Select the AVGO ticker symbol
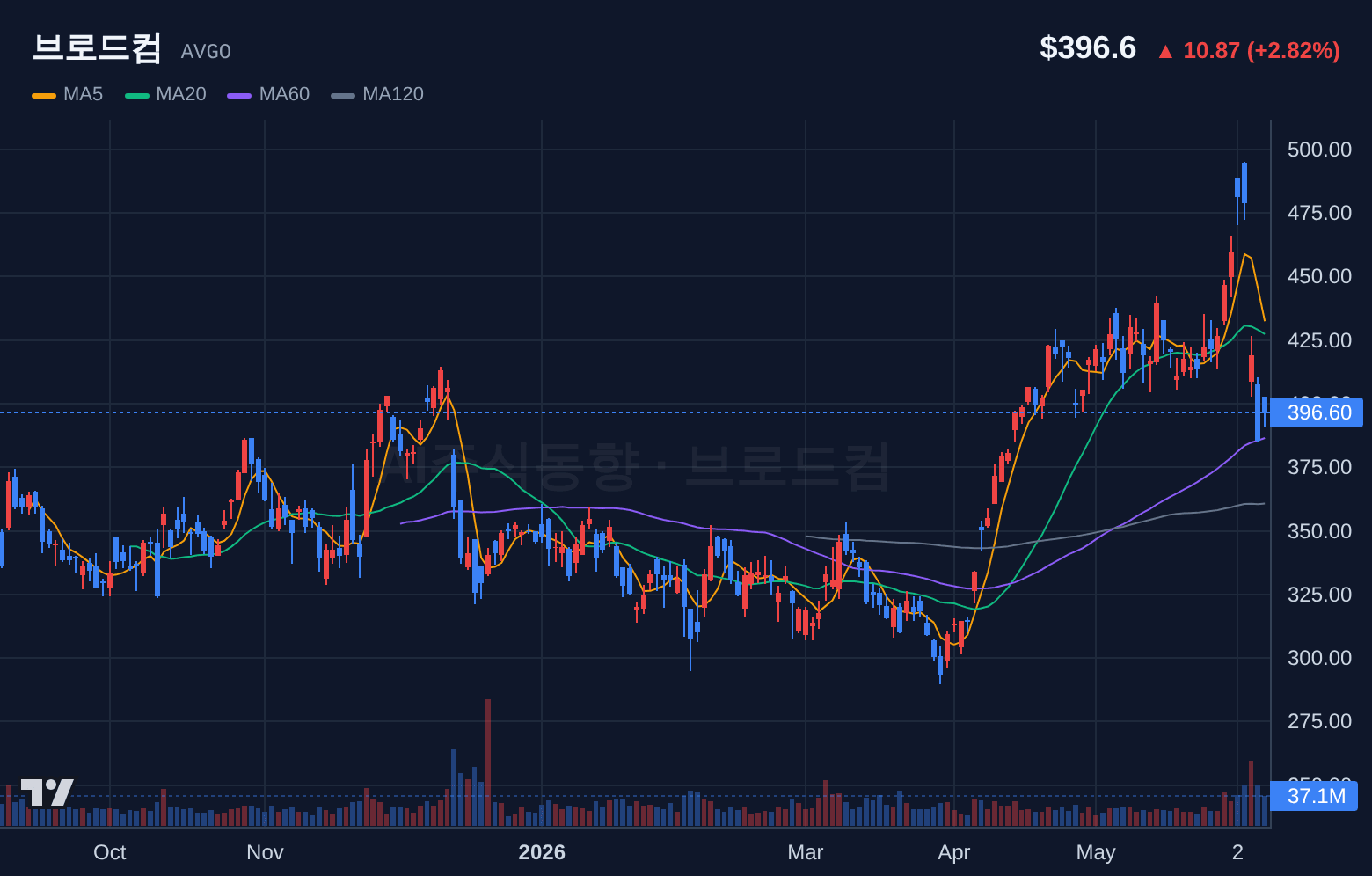 point(206,52)
